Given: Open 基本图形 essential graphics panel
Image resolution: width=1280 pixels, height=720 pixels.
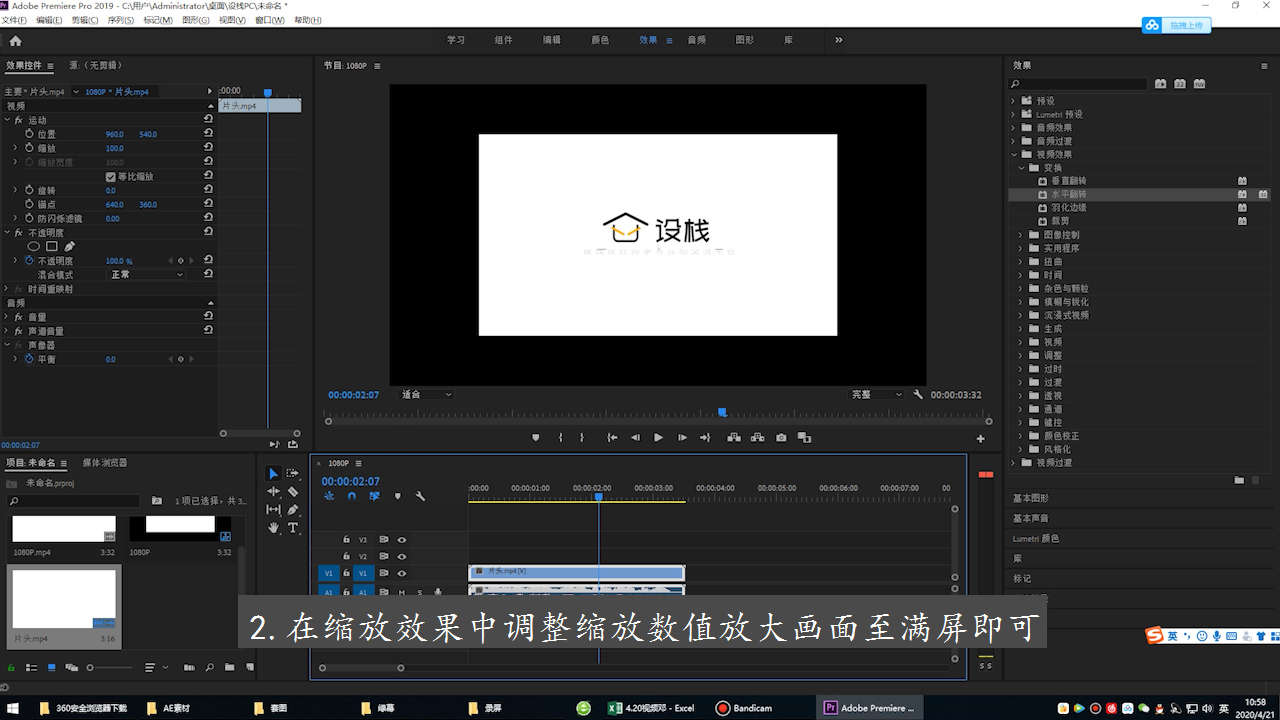Looking at the screenshot, I should [x=1031, y=498].
